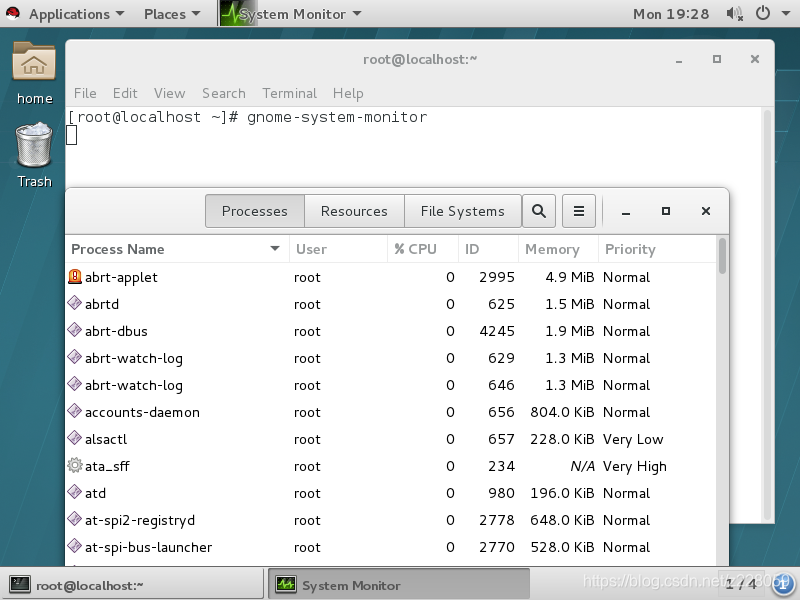Switch to root@localhost taskbar window
This screenshot has width=800, height=600.
point(134,584)
